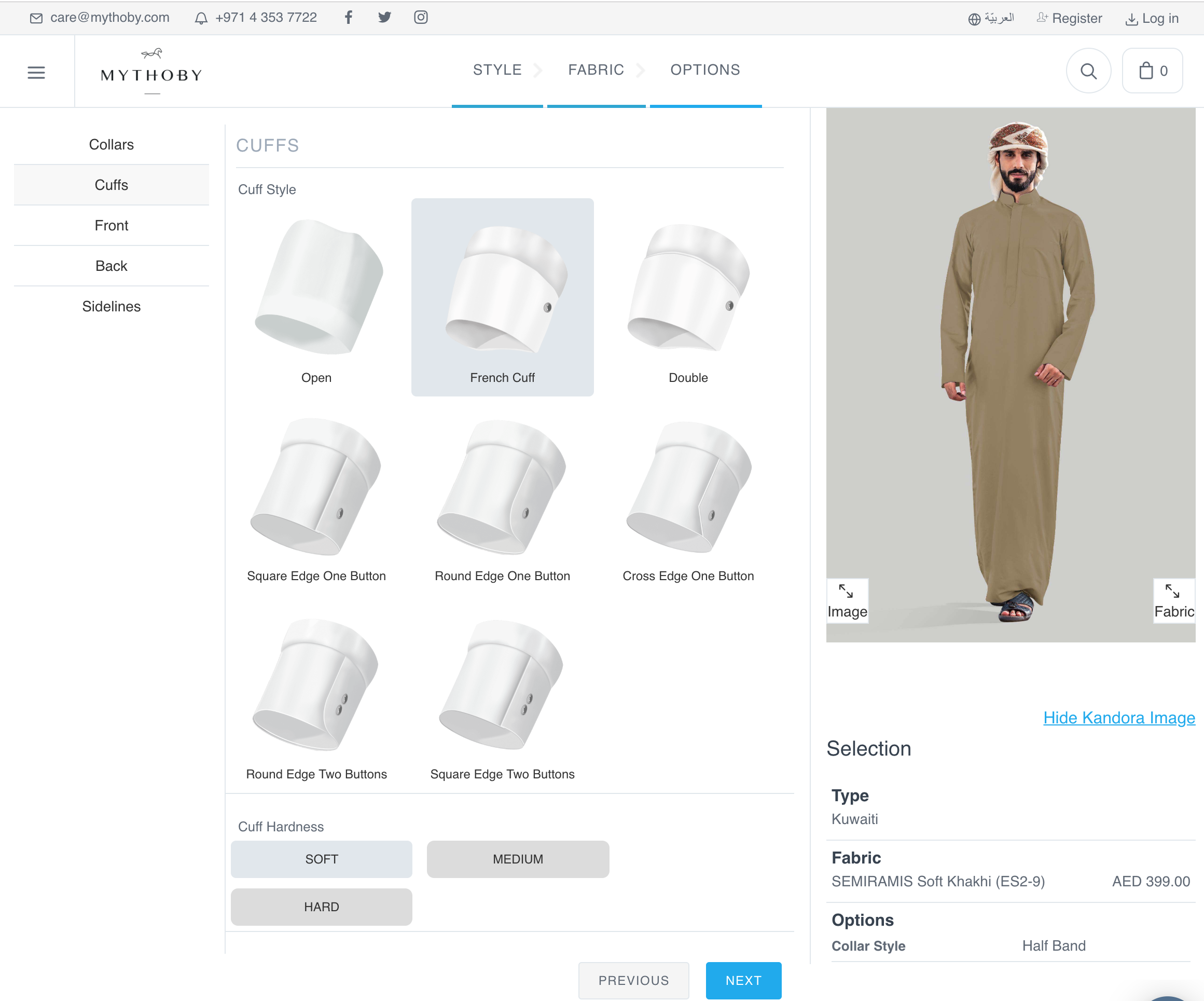The height and width of the screenshot is (1001, 1204).
Task: Select Front in the sidebar
Action: [x=111, y=225]
